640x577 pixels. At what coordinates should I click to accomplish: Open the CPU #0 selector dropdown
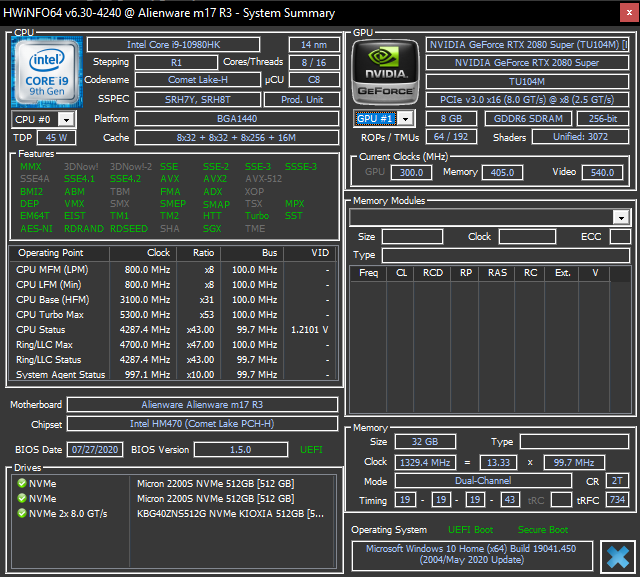click(66, 119)
